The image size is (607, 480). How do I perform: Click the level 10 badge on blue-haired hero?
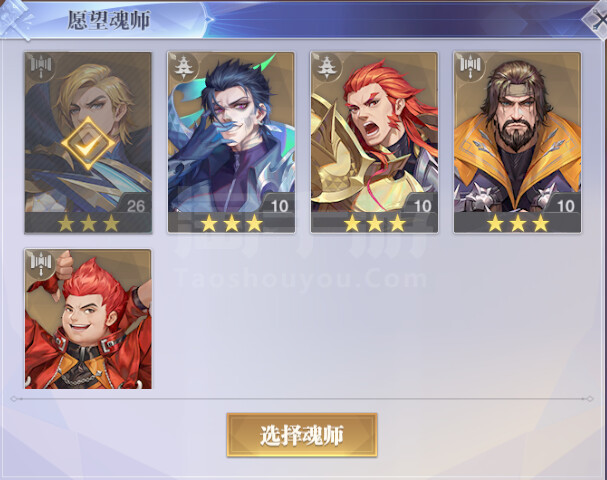(279, 205)
